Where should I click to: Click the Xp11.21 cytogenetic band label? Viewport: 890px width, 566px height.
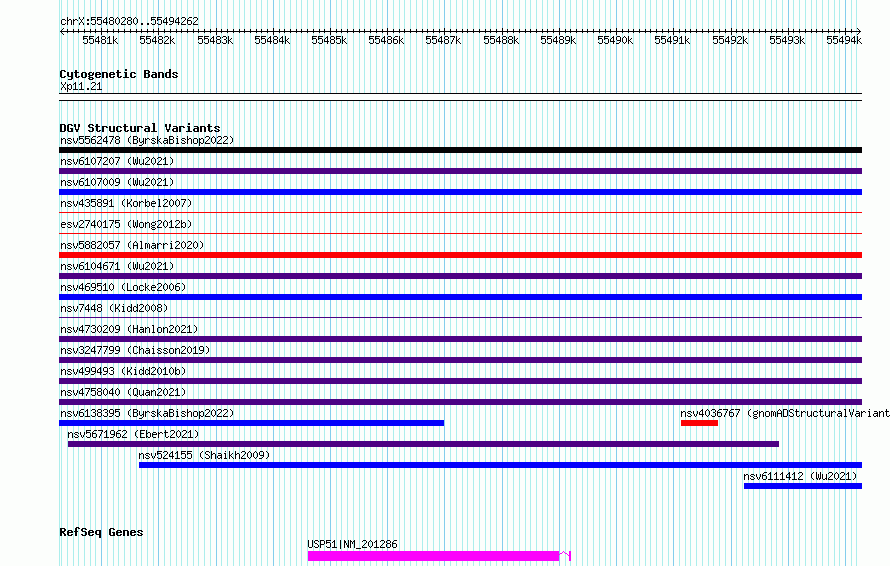[x=81, y=86]
